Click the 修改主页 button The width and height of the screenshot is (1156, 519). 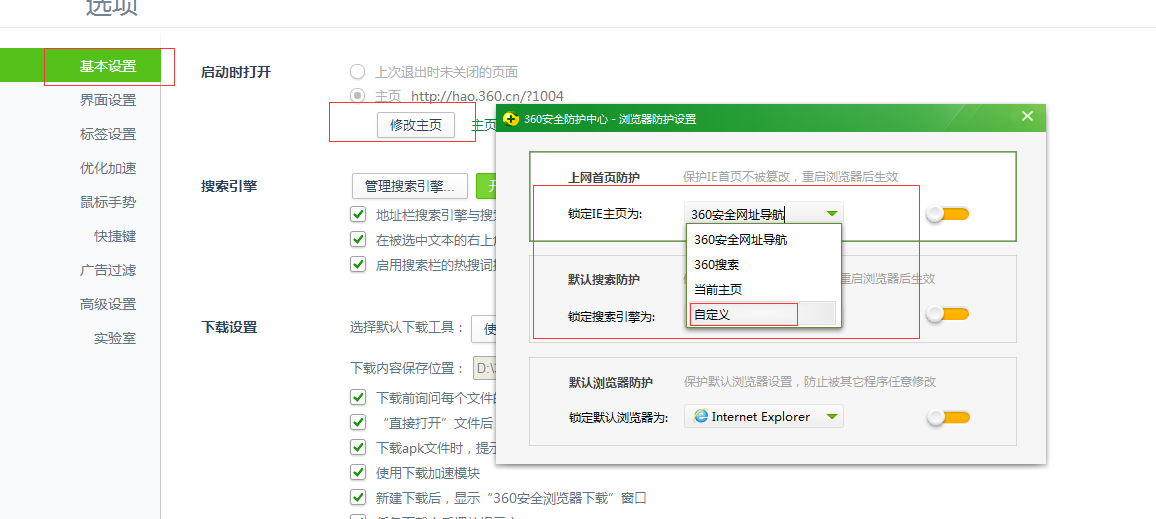click(x=416, y=125)
